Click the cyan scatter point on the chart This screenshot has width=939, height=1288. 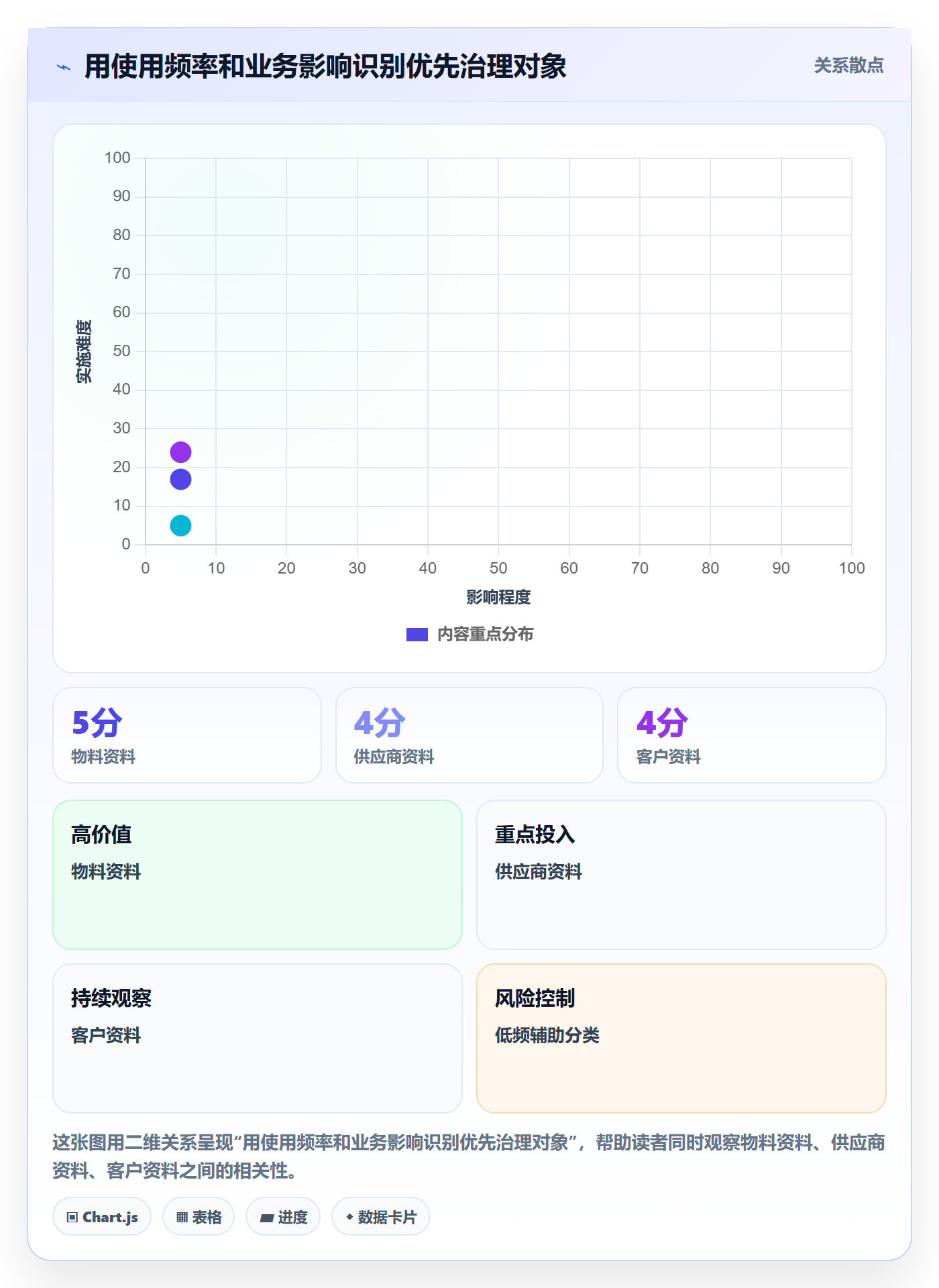180,525
